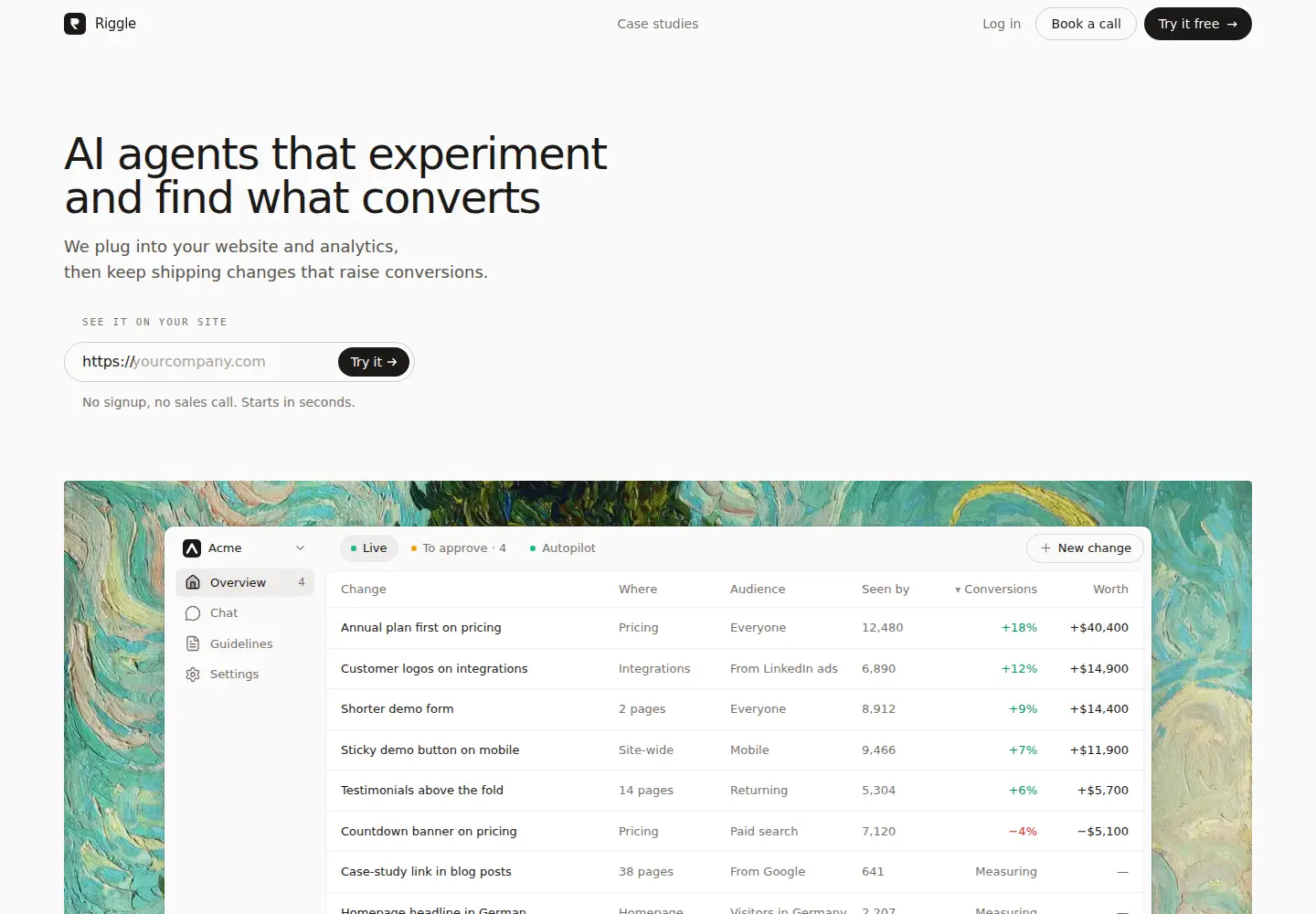Click the Try it button beside URL field
Screen dimensions: 1316x914
click(374, 362)
